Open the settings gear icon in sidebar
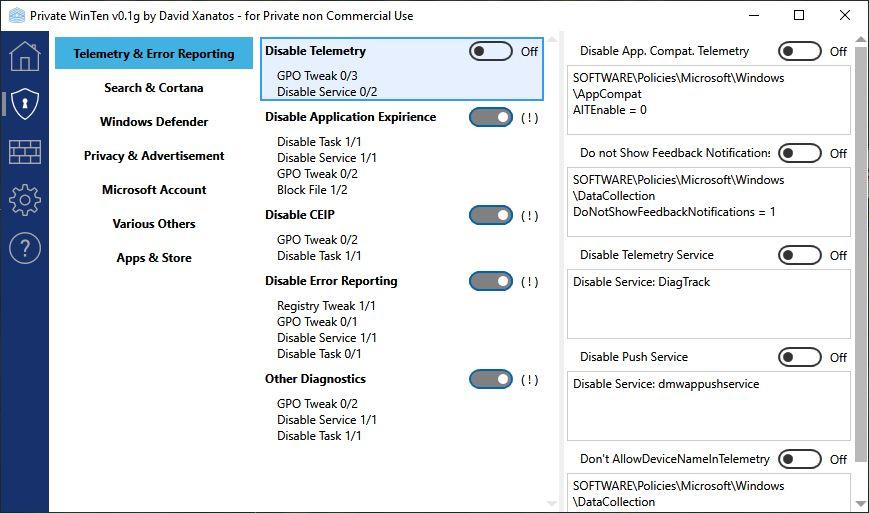This screenshot has height=513, width=869. pos(24,200)
